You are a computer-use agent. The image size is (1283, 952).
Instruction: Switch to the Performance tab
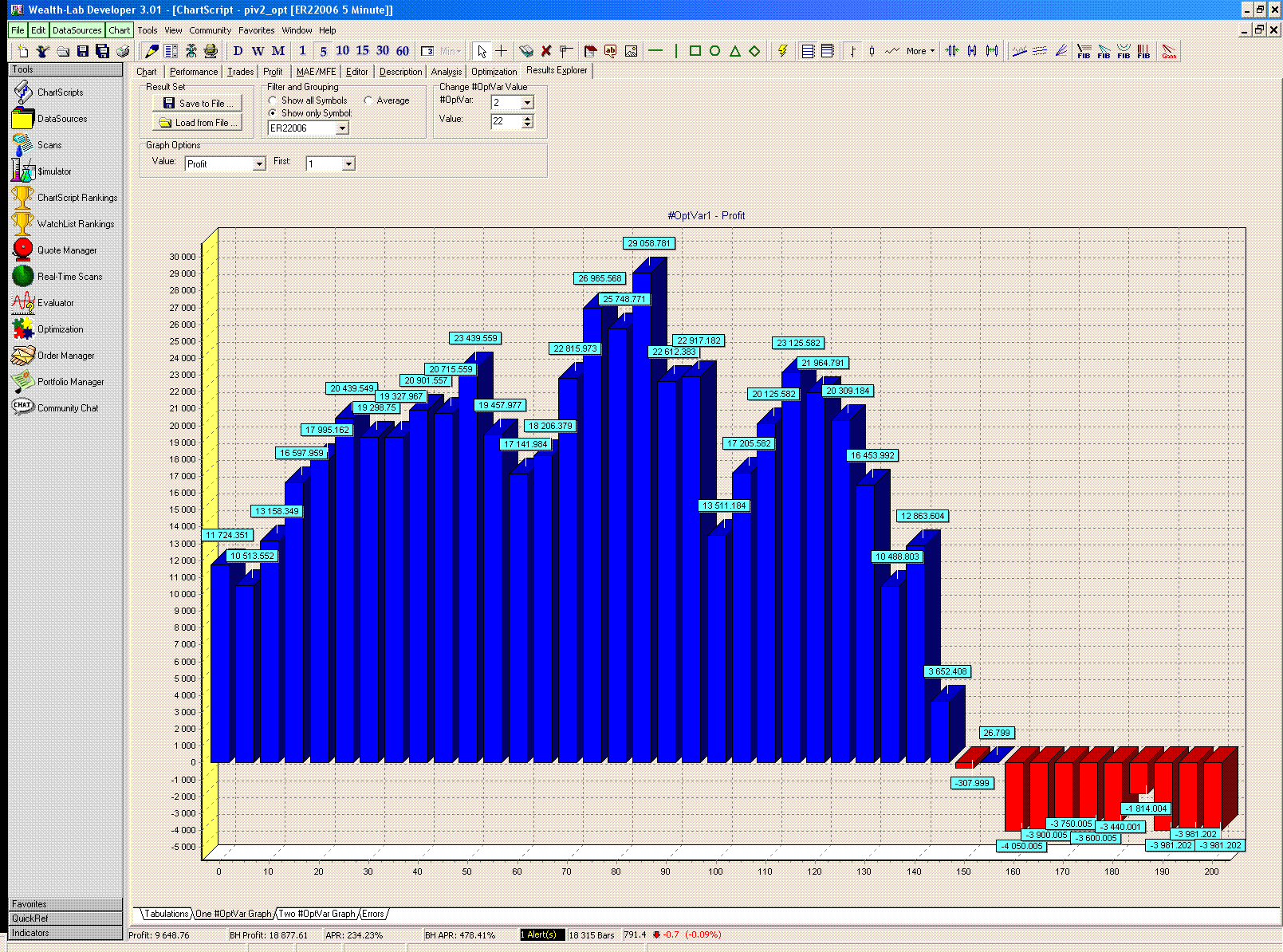[193, 72]
